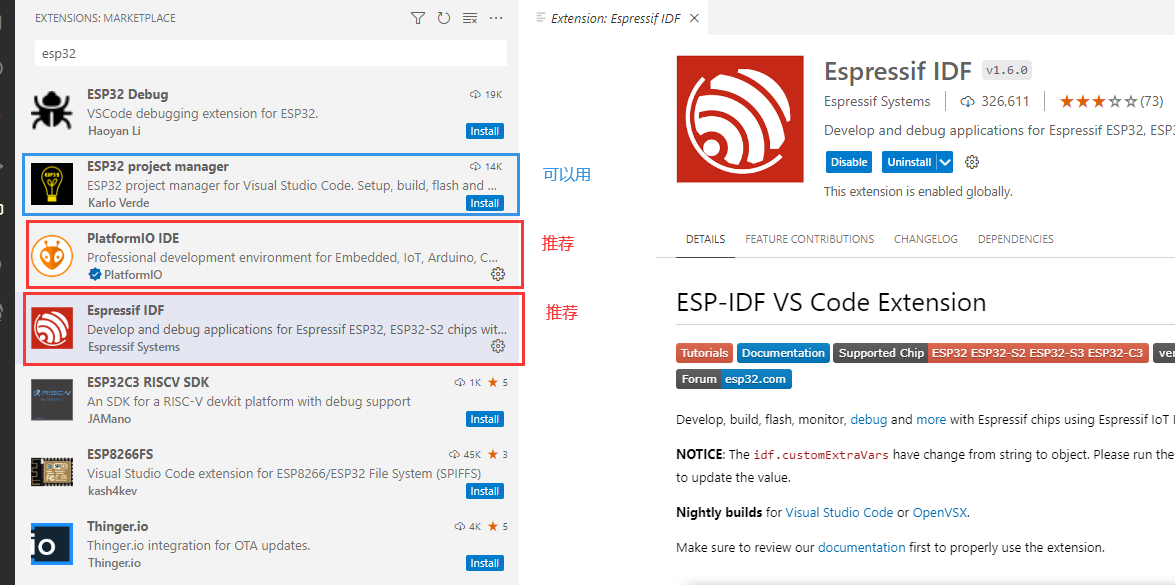Uninstall the Espressif IDF extension
This screenshot has width=1175, height=585.
[909, 162]
